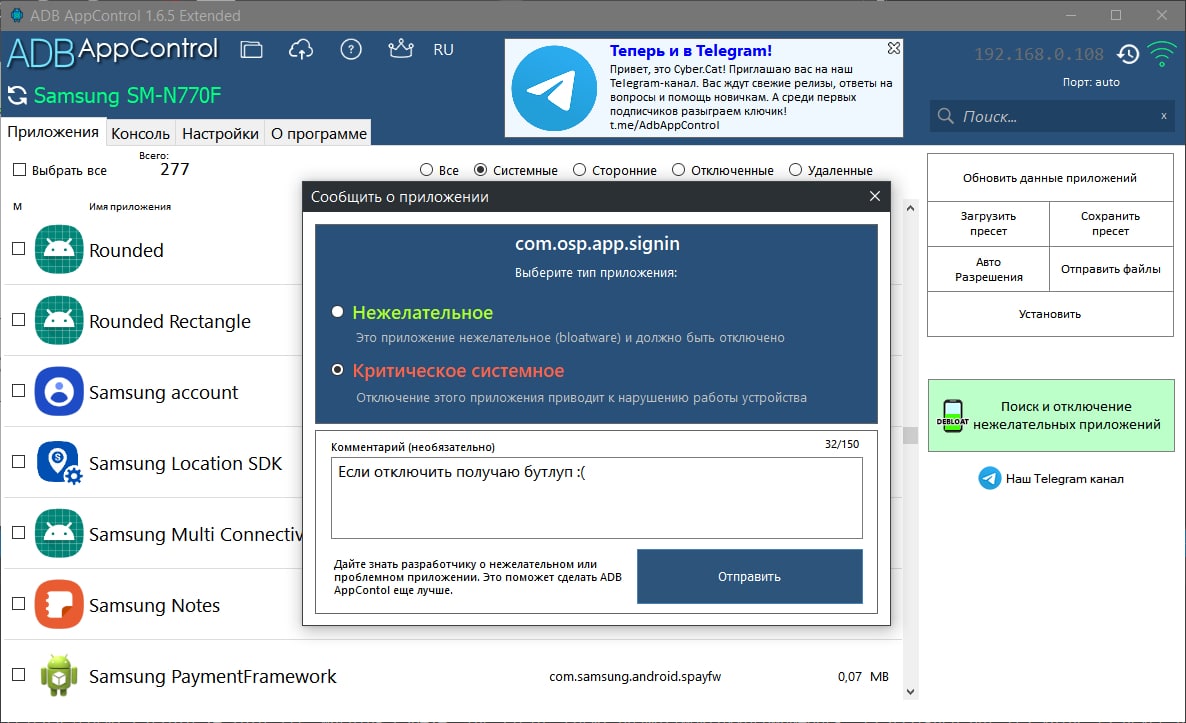Check the box for Rounded Rectangle

click(x=19, y=320)
